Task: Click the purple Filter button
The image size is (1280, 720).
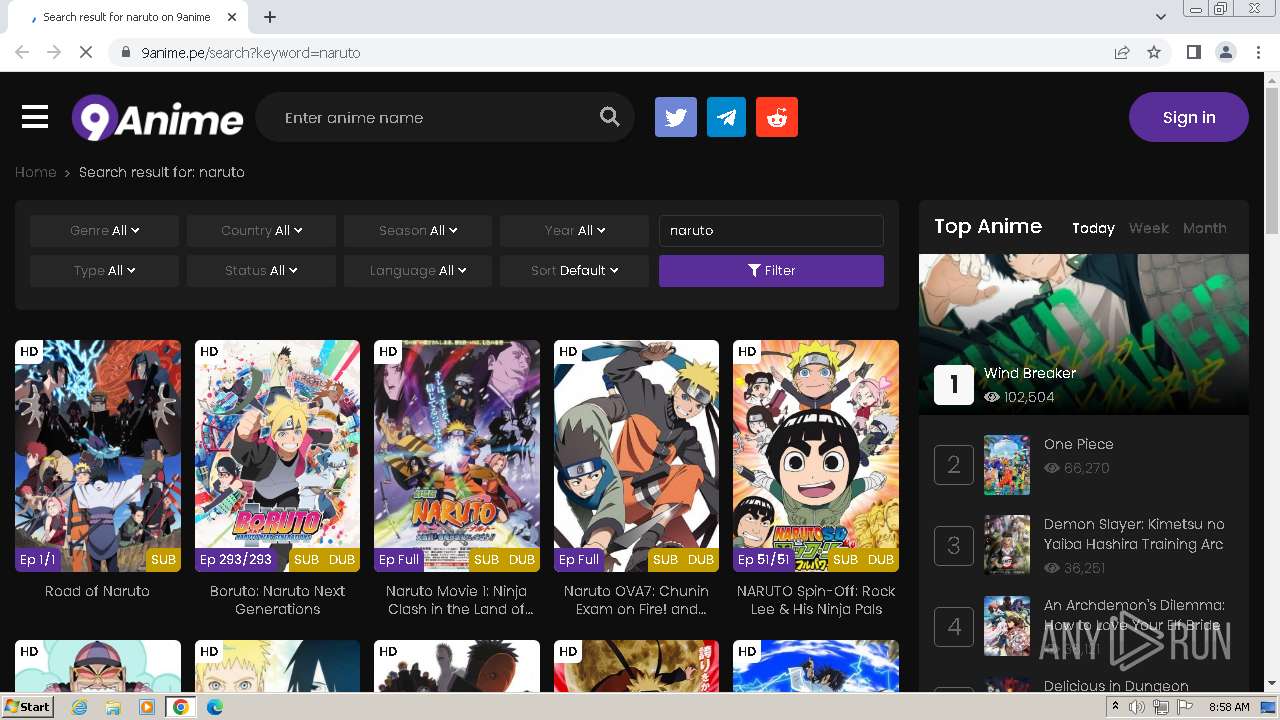Action: point(771,270)
